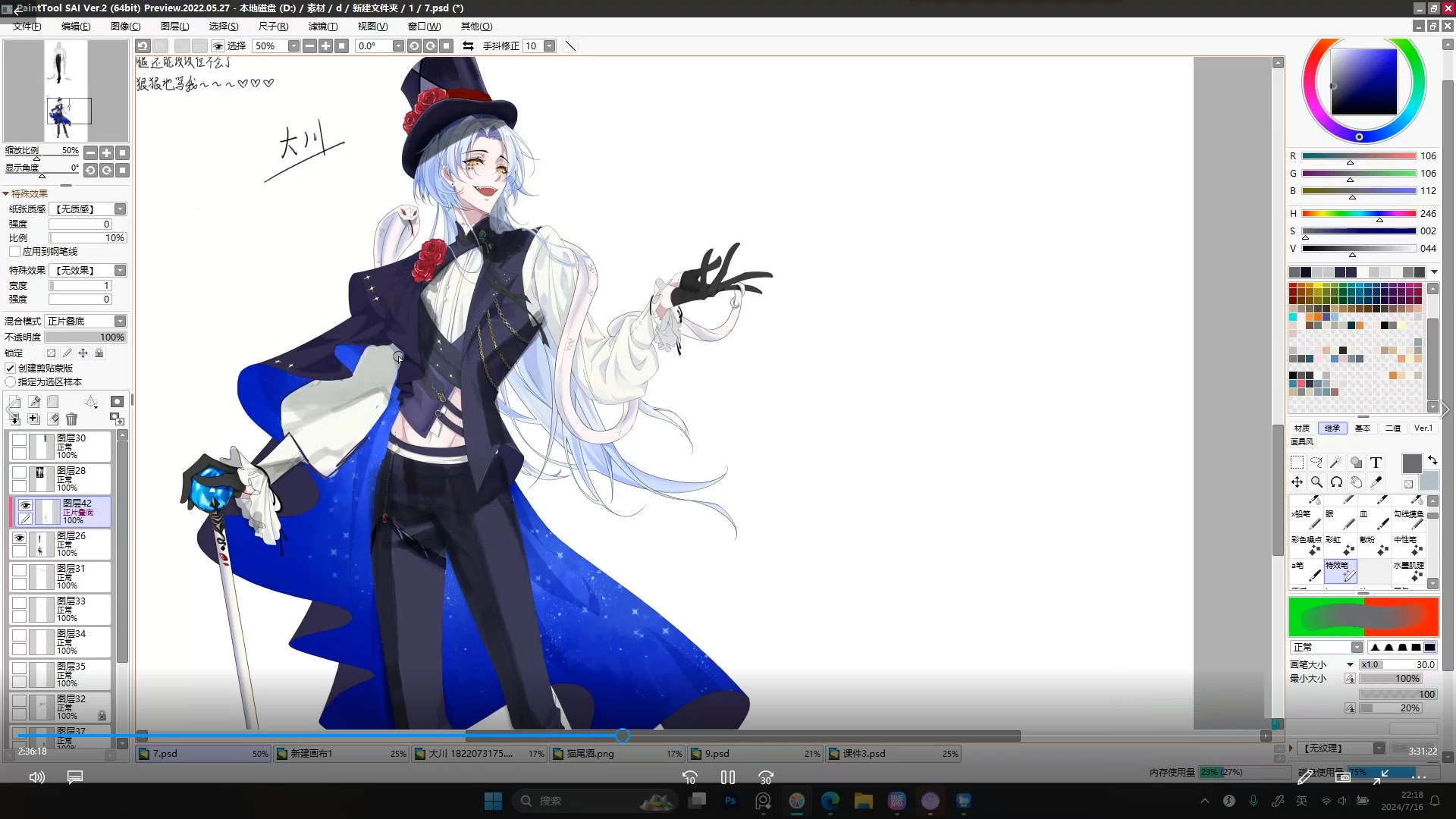The width and height of the screenshot is (1456, 819).
Task: Select the move layer tool
Action: click(1297, 482)
